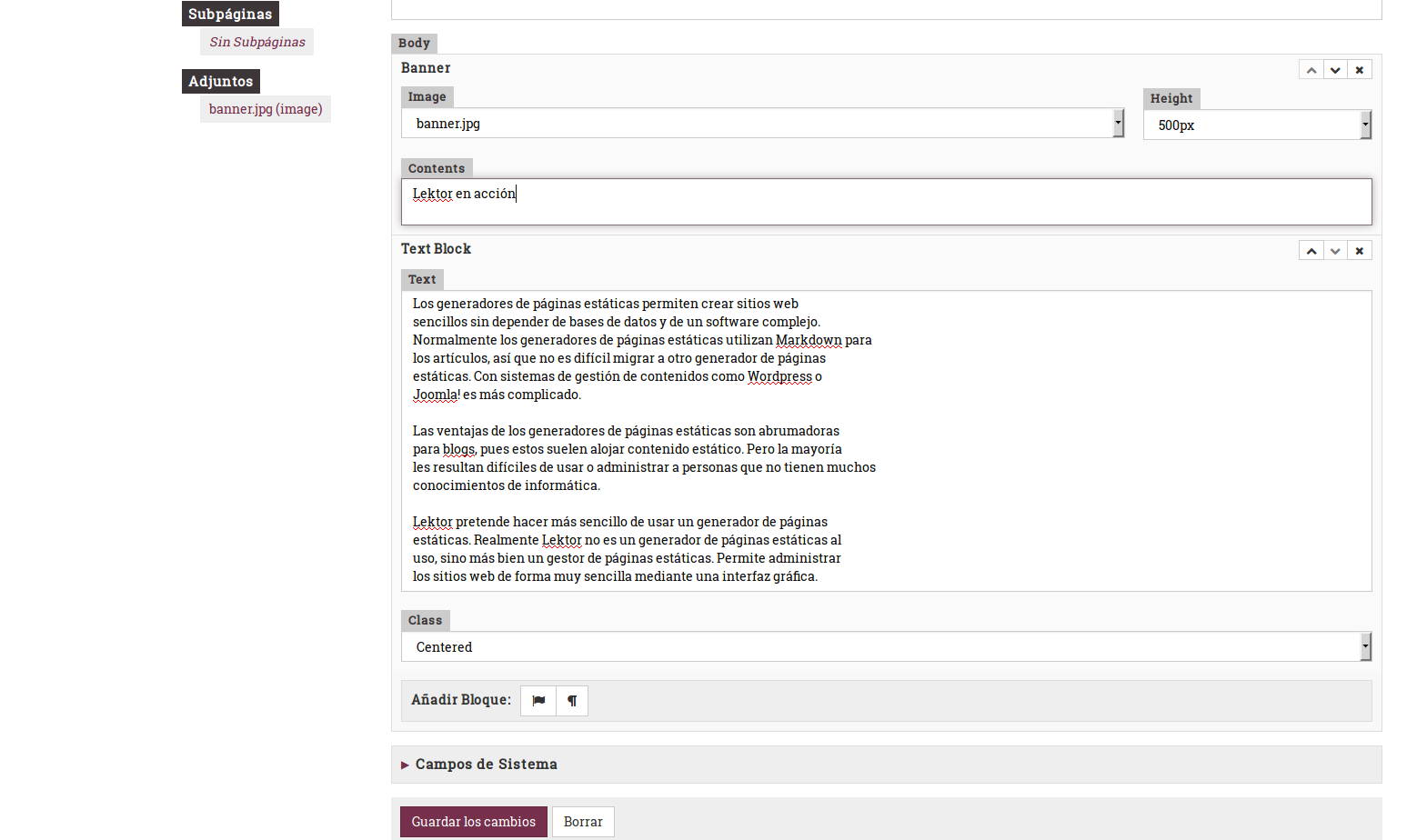This screenshot has height=840, width=1417.
Task: Open the Image dropdown showing banner.jpg
Action: [762, 124]
